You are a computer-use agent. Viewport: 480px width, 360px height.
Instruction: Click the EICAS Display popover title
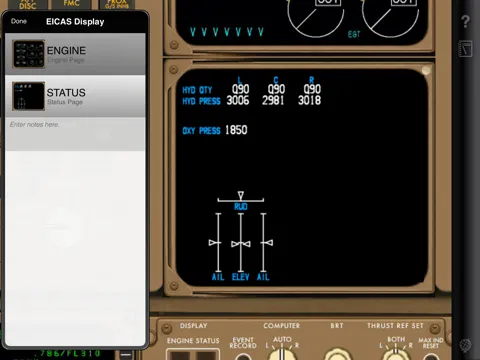(x=75, y=22)
